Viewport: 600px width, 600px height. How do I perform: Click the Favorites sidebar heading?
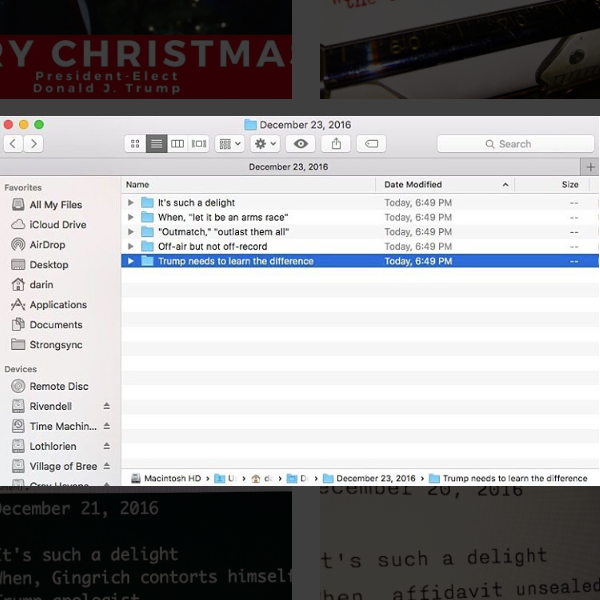click(x=23, y=188)
